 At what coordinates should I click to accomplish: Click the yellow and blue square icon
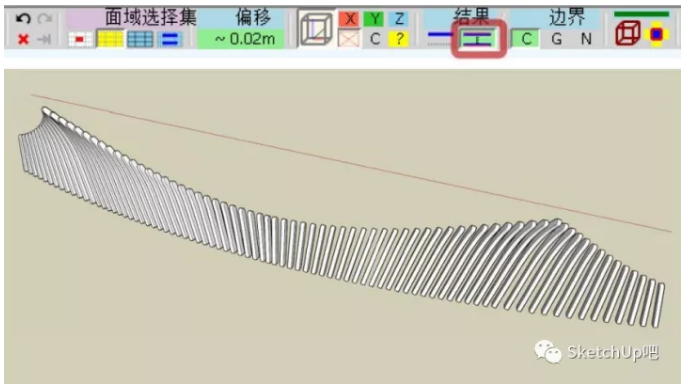tap(656, 34)
